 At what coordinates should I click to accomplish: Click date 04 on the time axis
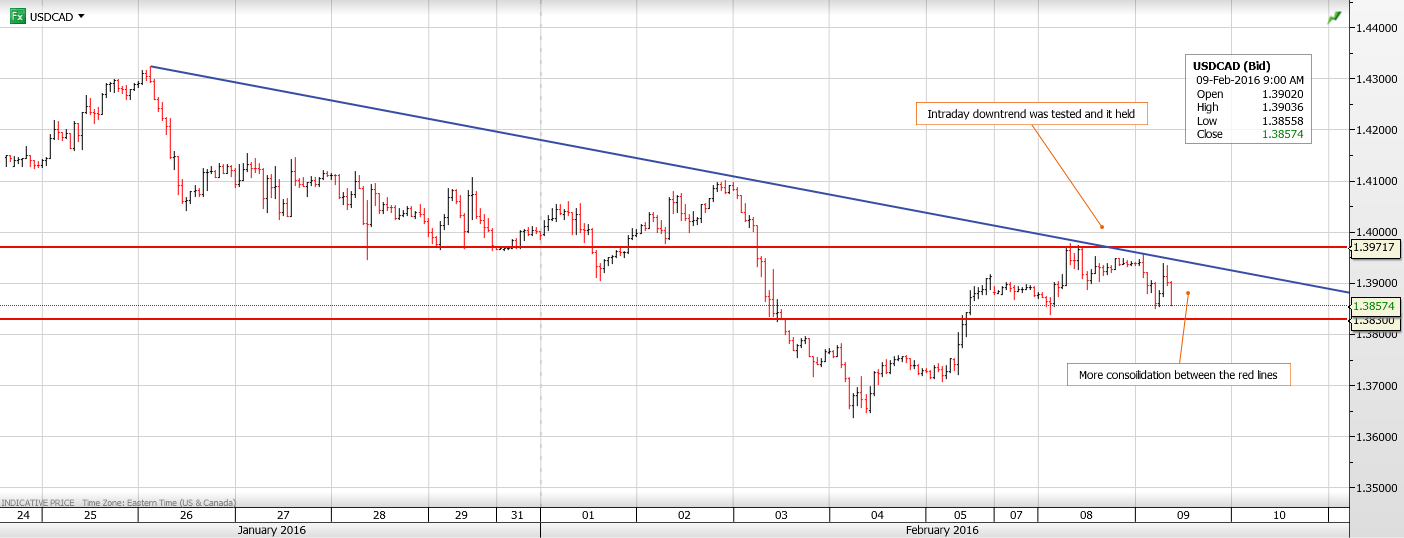point(877,515)
